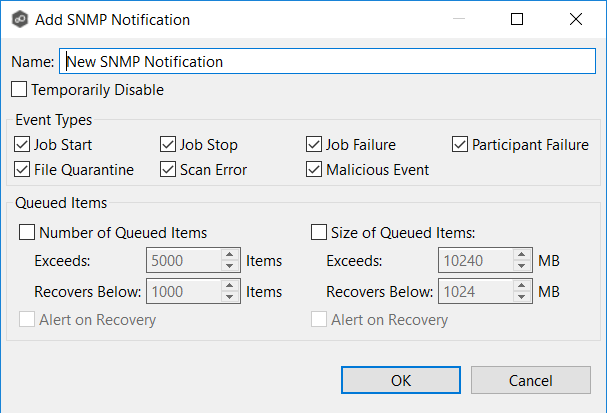Increase the Exceeds MB spinner value

point(521,256)
